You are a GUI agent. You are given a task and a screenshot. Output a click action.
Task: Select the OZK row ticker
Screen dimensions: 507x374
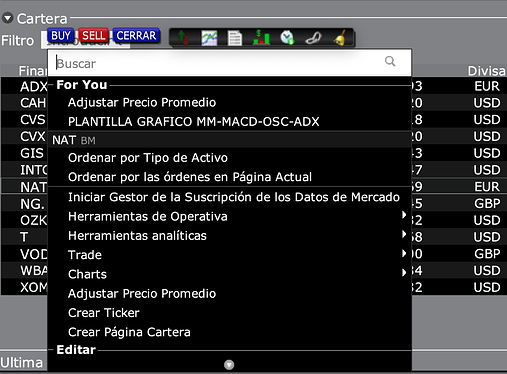pos(33,220)
